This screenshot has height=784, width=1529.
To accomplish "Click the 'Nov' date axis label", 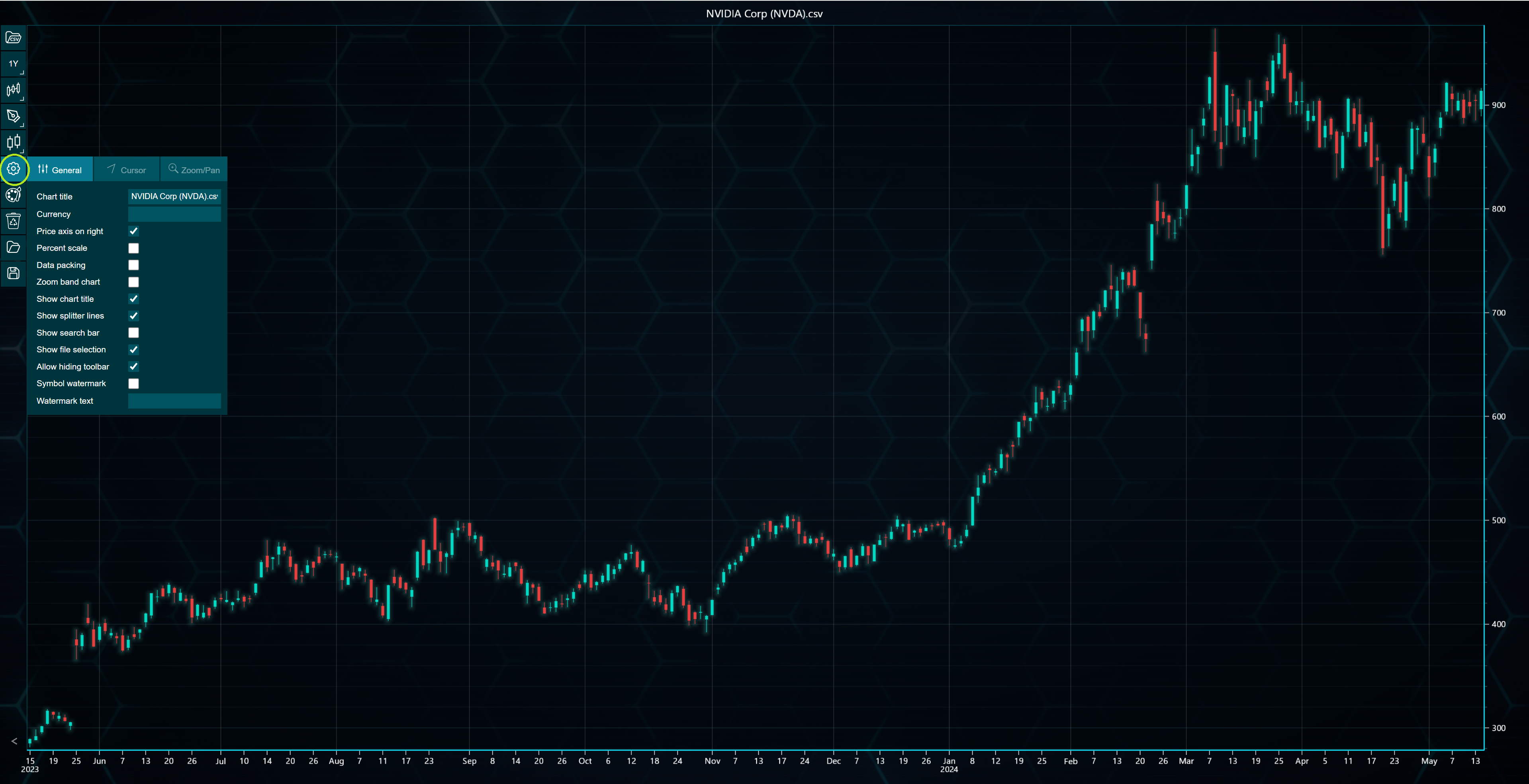I will pyautogui.click(x=712, y=761).
